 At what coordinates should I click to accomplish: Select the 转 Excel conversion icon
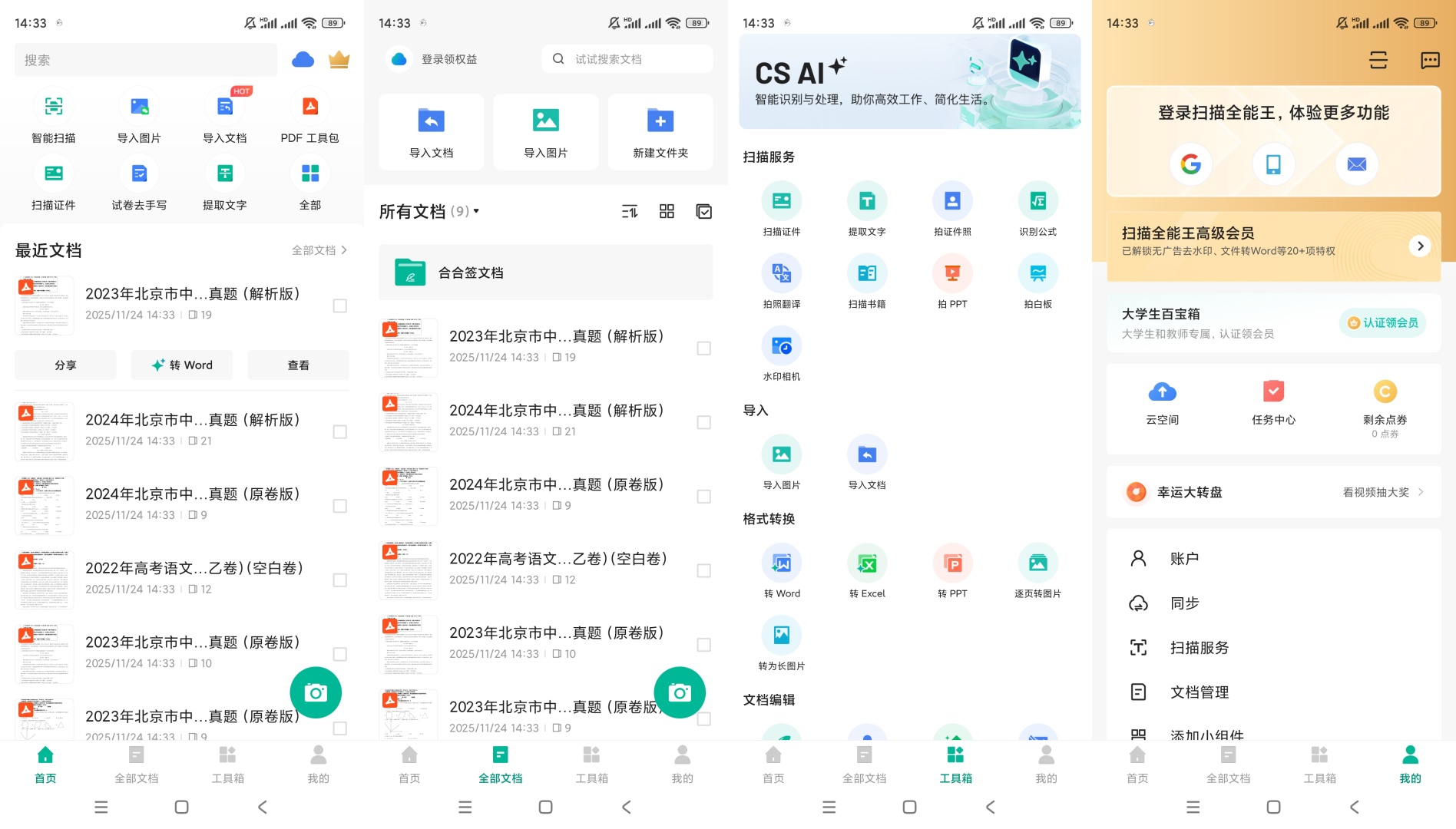click(866, 564)
